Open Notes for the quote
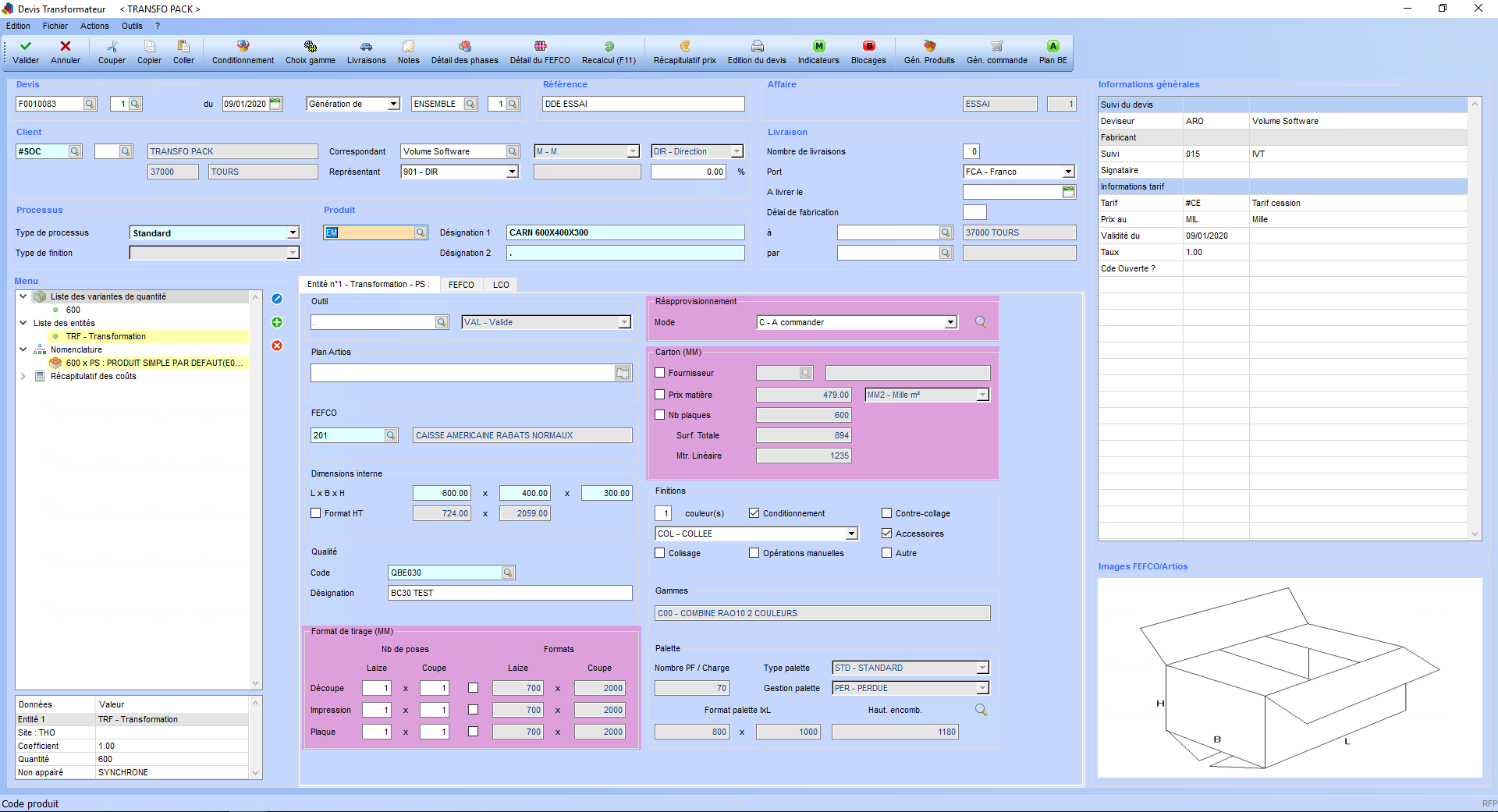Screen dimensions: 1498x812 click(407, 51)
